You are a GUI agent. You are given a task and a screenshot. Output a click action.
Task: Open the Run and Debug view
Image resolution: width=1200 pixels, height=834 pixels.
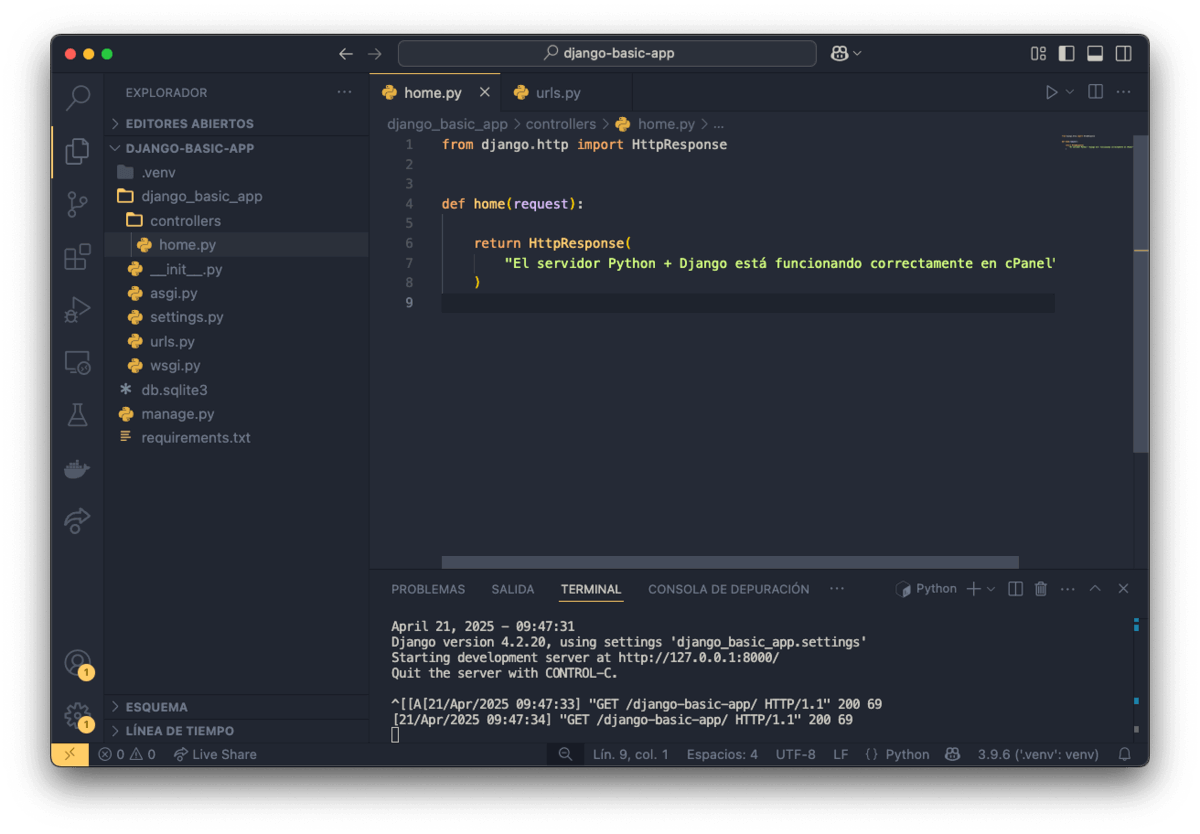(x=77, y=310)
